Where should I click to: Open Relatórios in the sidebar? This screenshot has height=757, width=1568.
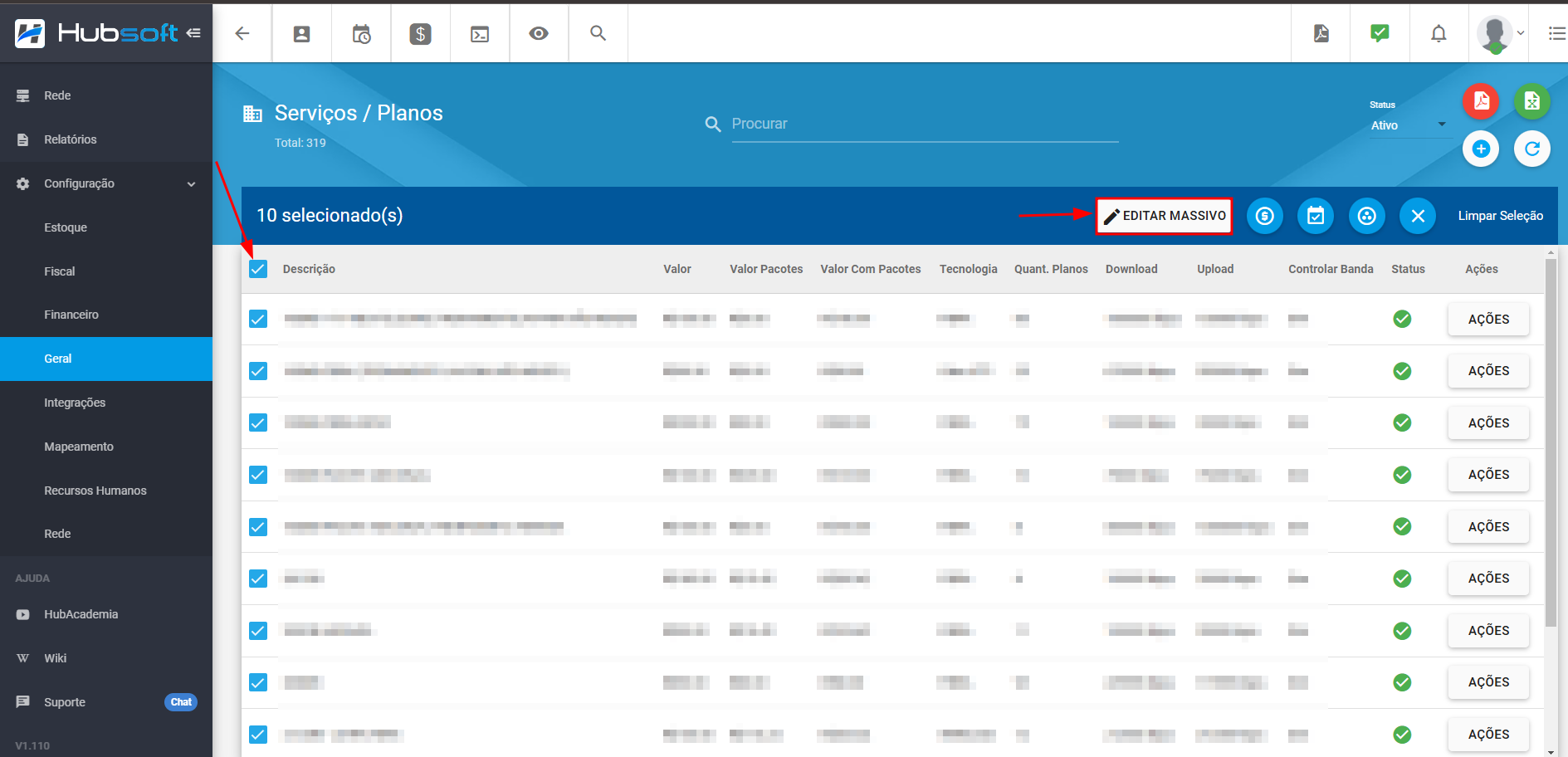click(x=106, y=139)
